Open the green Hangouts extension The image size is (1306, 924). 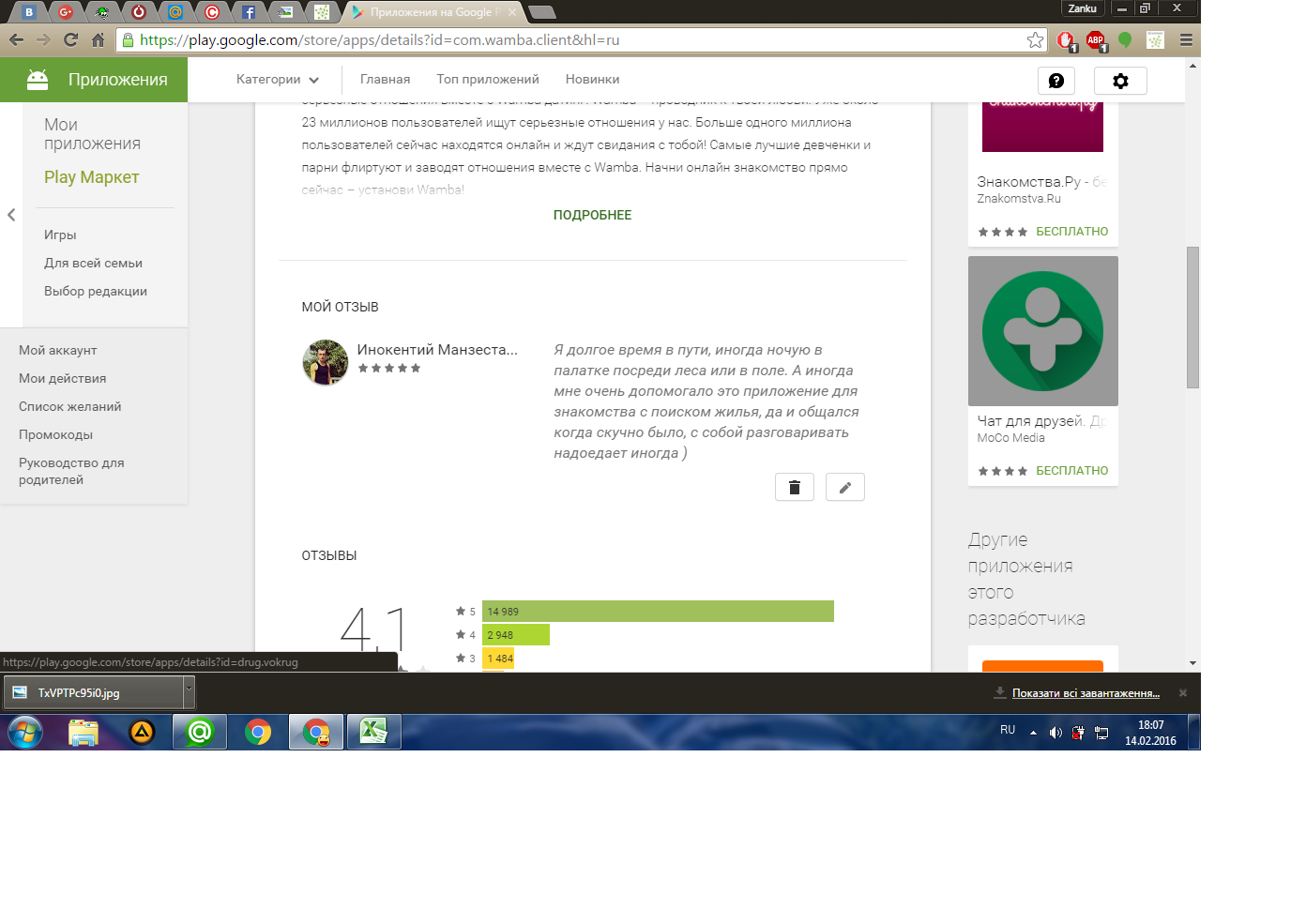click(1125, 39)
